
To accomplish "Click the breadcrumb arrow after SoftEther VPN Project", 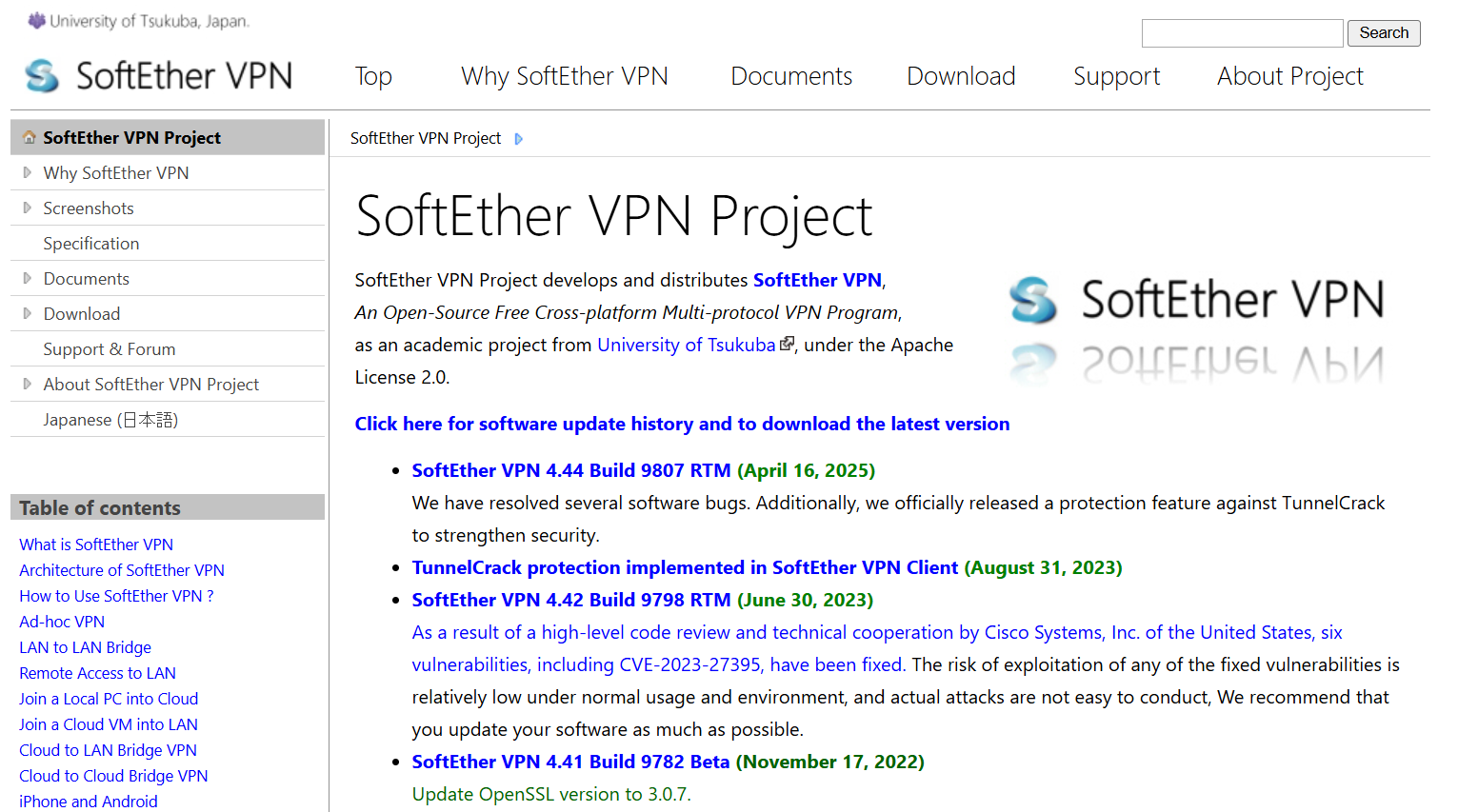I will click(519, 139).
